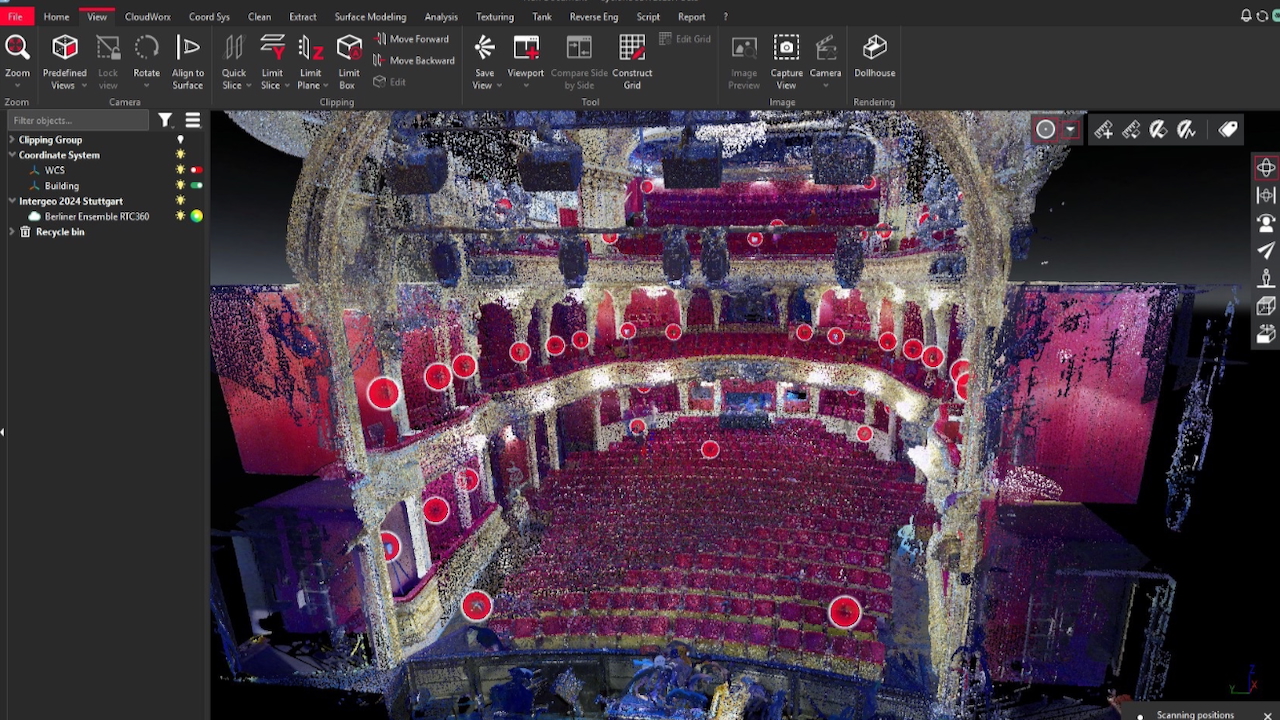1280x720 pixels.
Task: Open the Surface Modeling ribbon tab
Action: 370,17
